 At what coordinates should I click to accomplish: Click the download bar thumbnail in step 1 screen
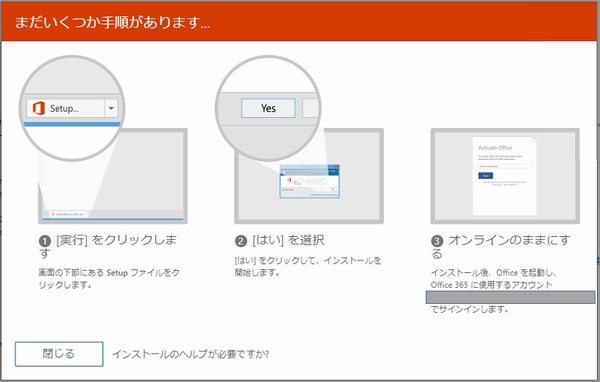[x=69, y=214]
